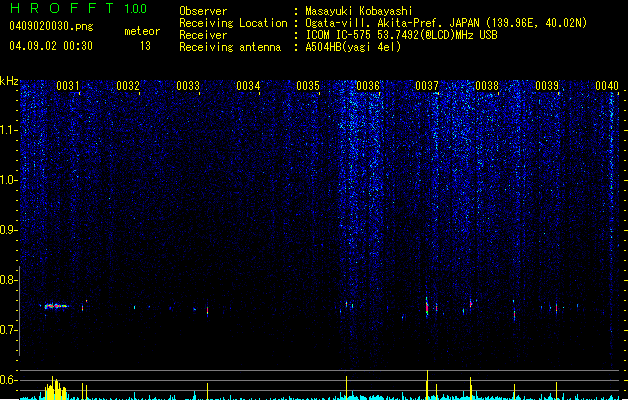Click observer name Masayuki Kobayashi
The image size is (629, 400).
[359, 11]
